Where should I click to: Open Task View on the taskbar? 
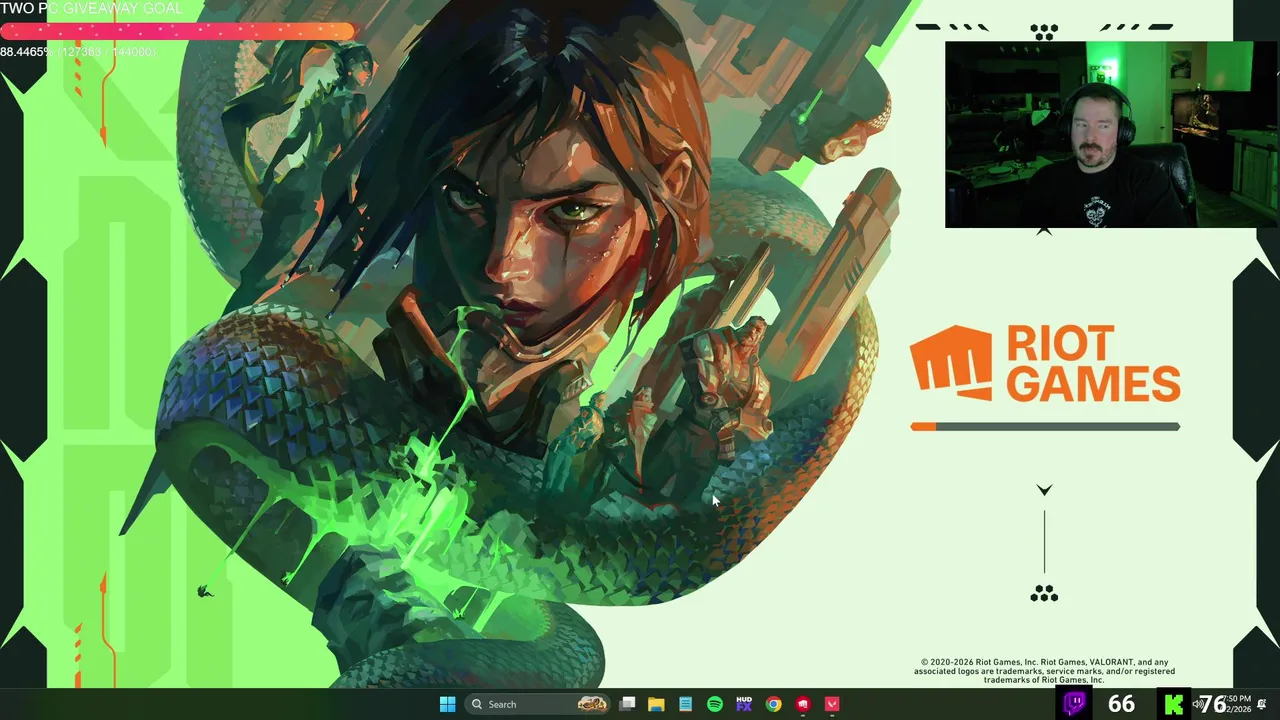627,704
